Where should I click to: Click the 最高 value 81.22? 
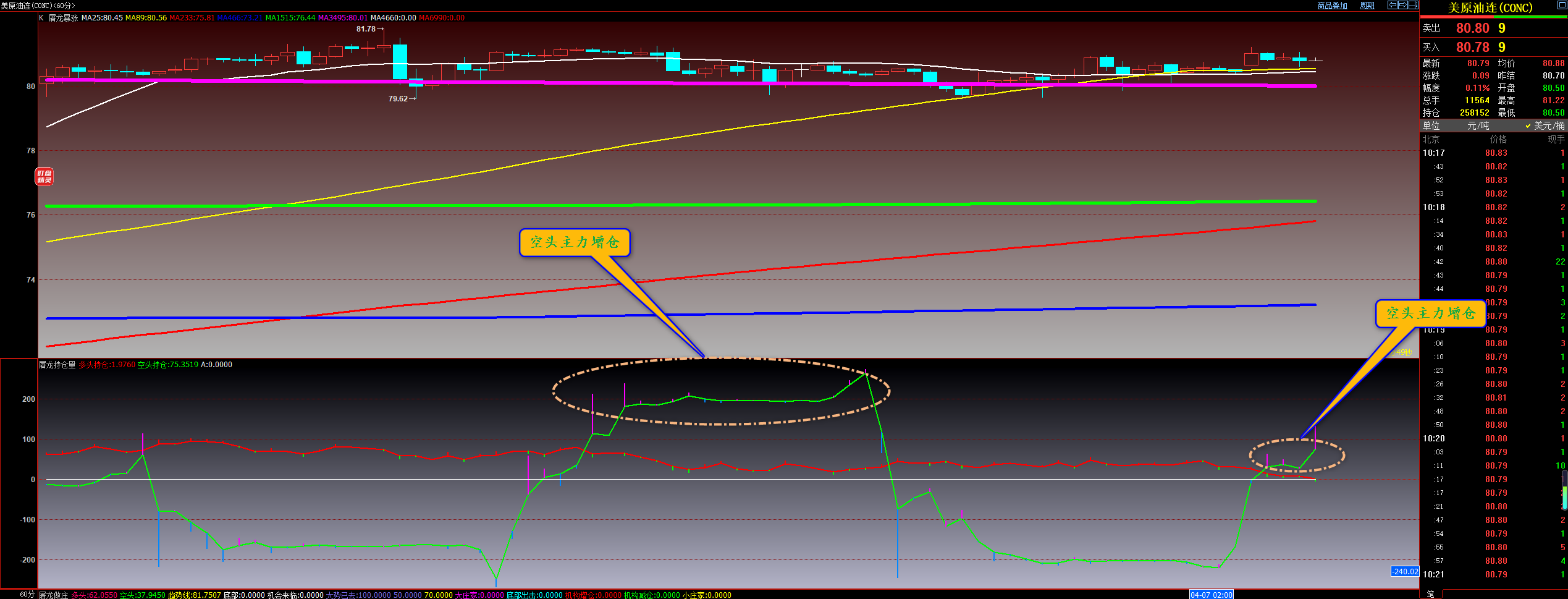point(1554,100)
